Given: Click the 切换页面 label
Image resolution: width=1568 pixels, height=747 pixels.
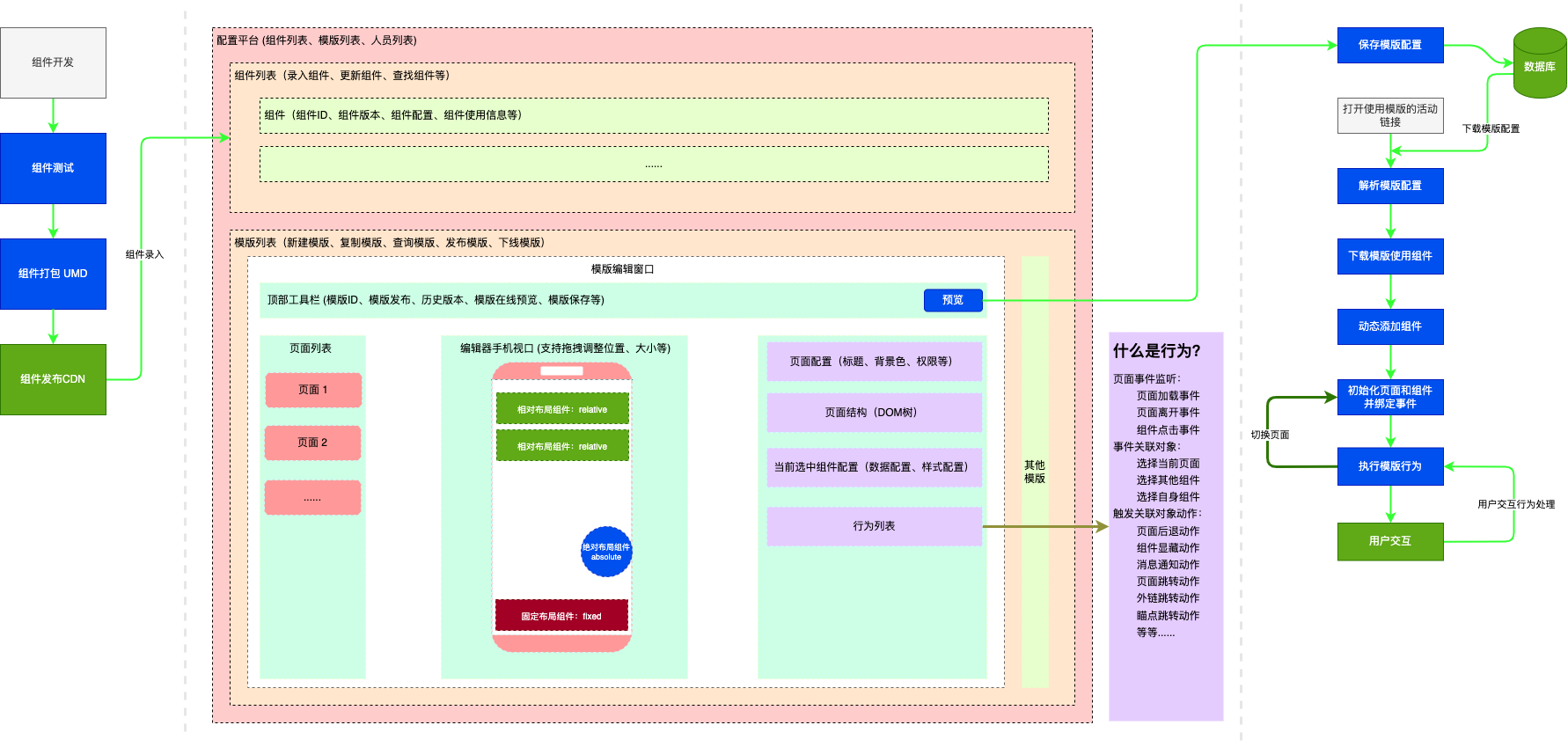Looking at the screenshot, I should pos(1270,435).
